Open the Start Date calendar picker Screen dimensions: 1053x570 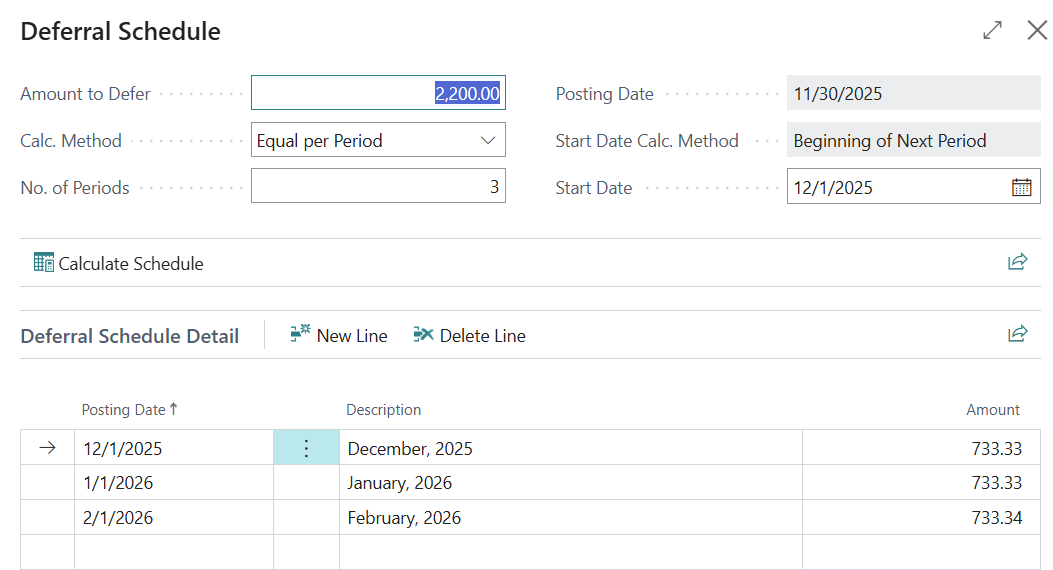click(1021, 187)
